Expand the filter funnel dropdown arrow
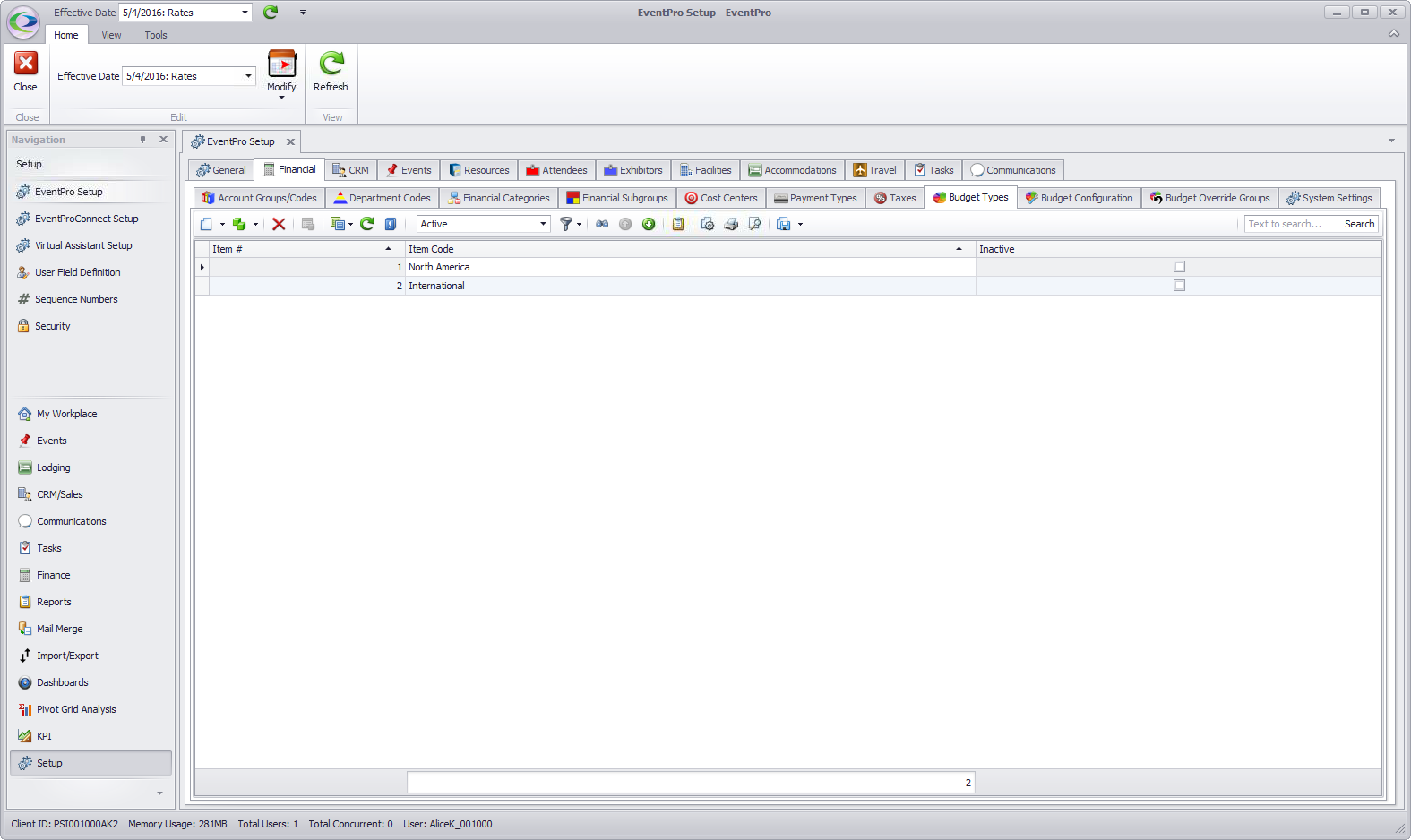The height and width of the screenshot is (840, 1411). [579, 225]
